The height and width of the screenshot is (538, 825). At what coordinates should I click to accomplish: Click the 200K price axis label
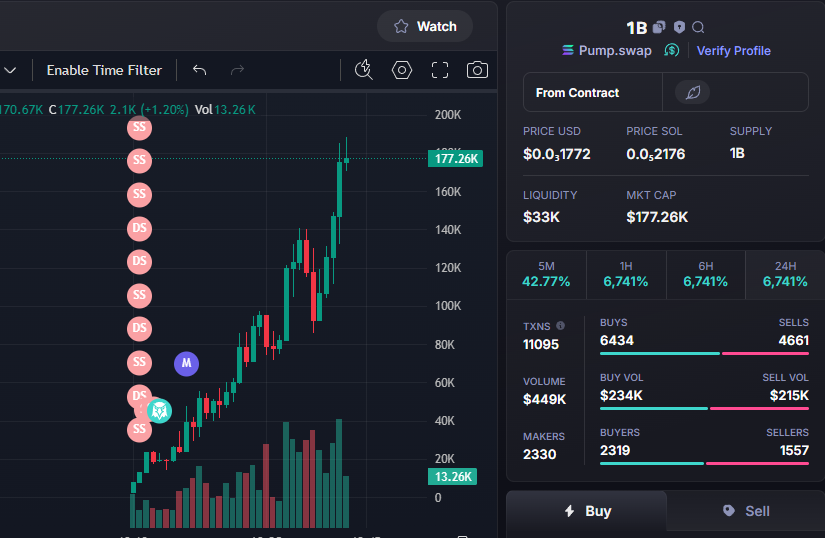tap(448, 115)
